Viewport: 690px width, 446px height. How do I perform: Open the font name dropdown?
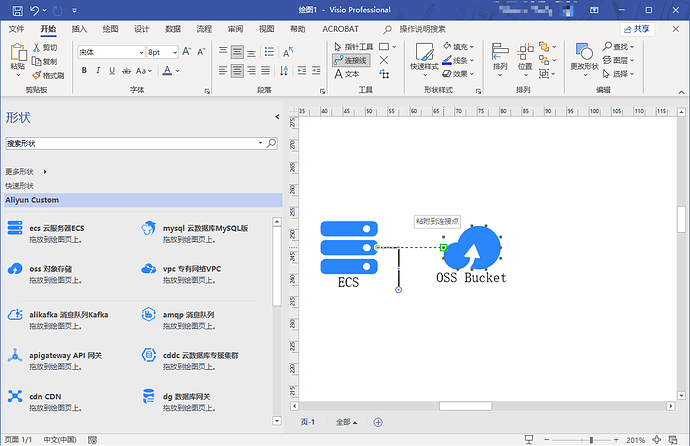(x=141, y=52)
